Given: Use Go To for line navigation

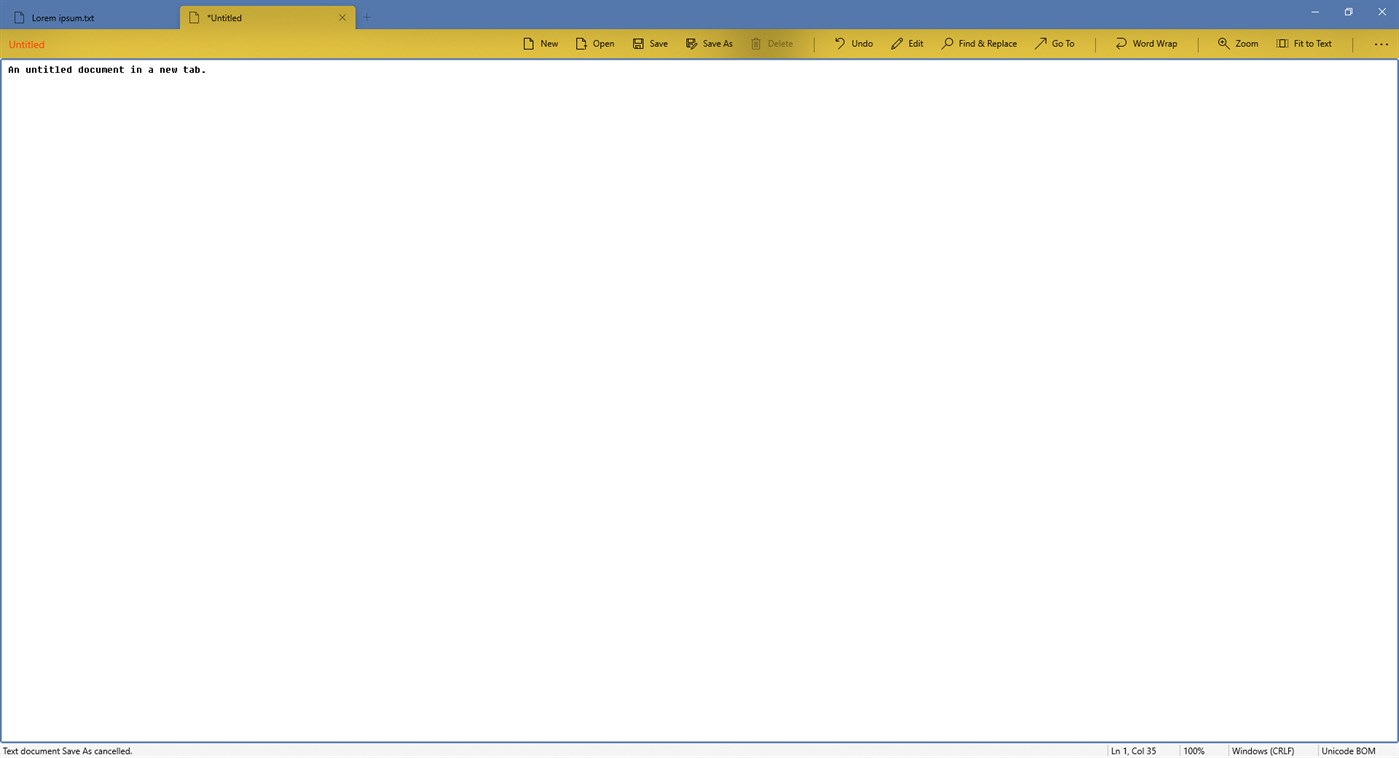Looking at the screenshot, I should point(1055,43).
